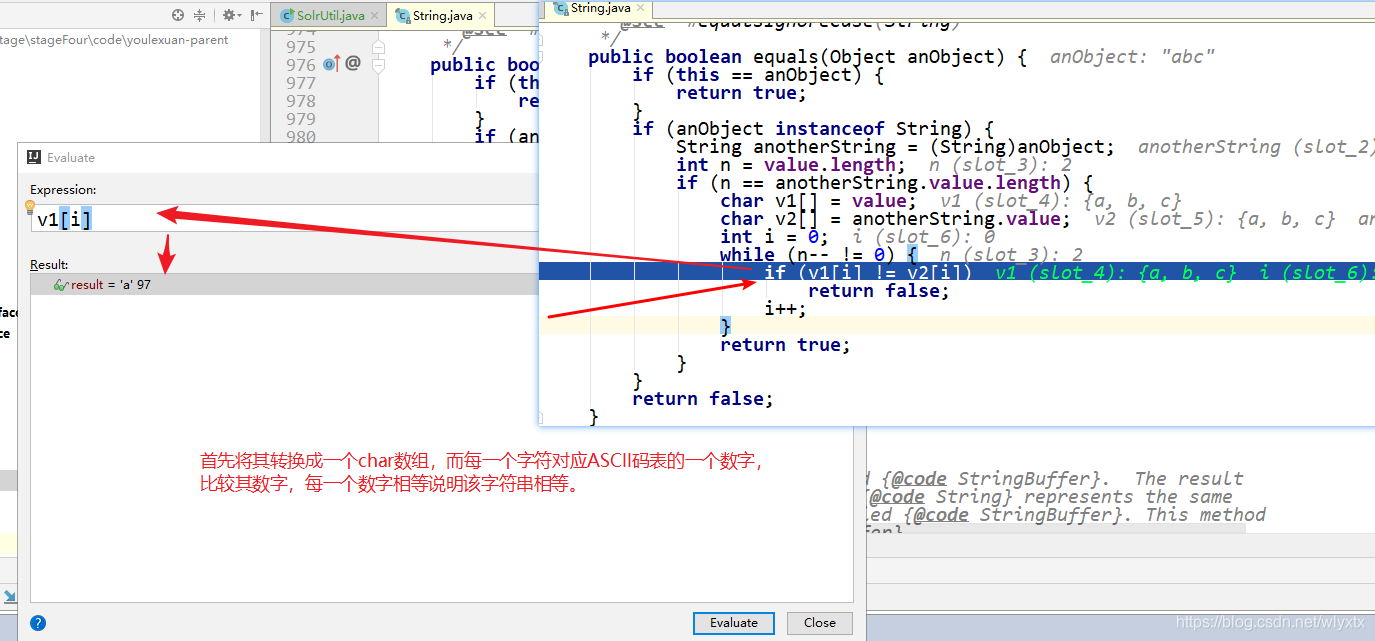Viewport: 1375px width, 641px height.
Task: Click line number 977 in the gutter
Action: pyautogui.click(x=301, y=83)
